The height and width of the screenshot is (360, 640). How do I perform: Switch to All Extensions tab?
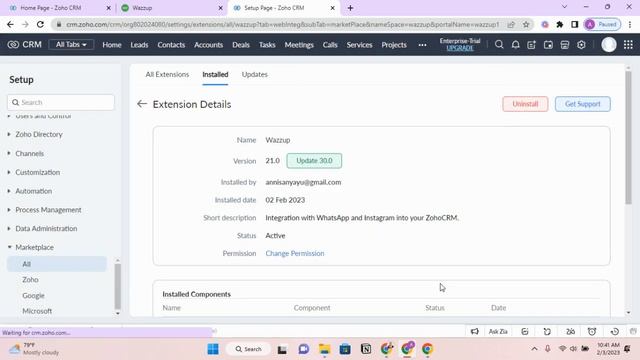click(167, 74)
